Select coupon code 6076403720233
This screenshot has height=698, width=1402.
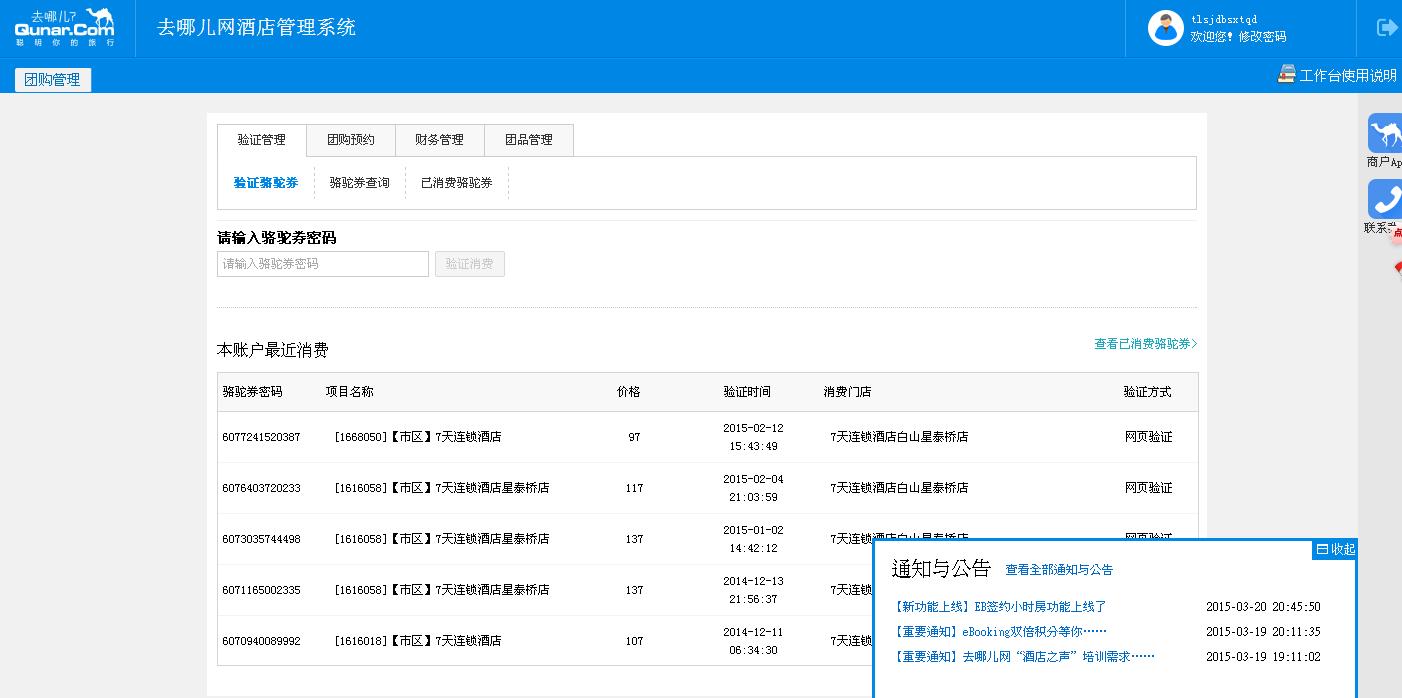tap(261, 488)
